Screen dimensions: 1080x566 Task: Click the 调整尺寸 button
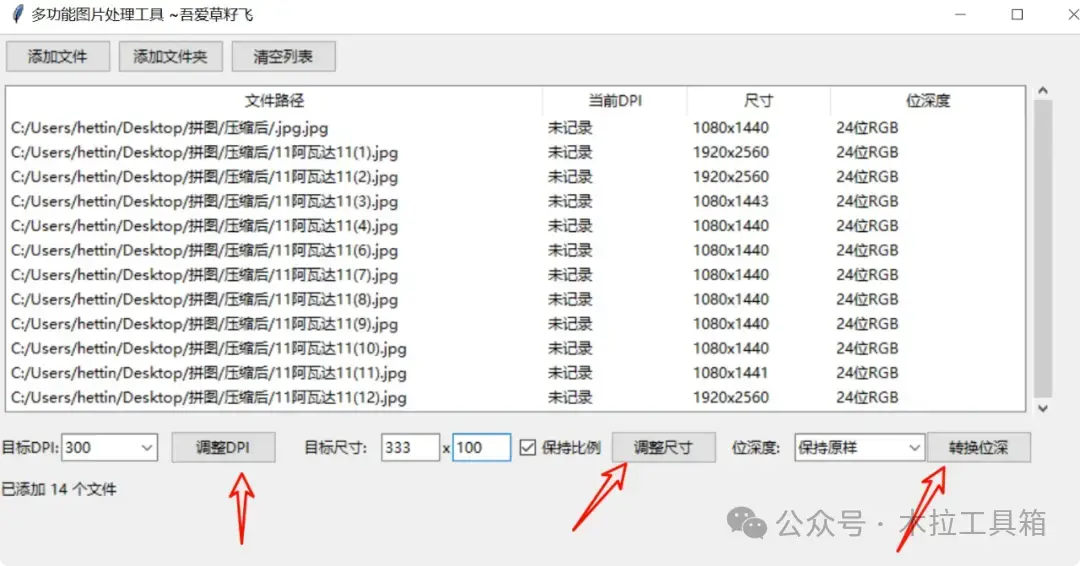coord(663,448)
